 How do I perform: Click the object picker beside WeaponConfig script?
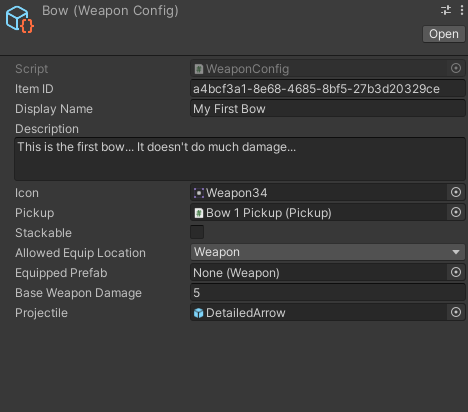point(456,68)
